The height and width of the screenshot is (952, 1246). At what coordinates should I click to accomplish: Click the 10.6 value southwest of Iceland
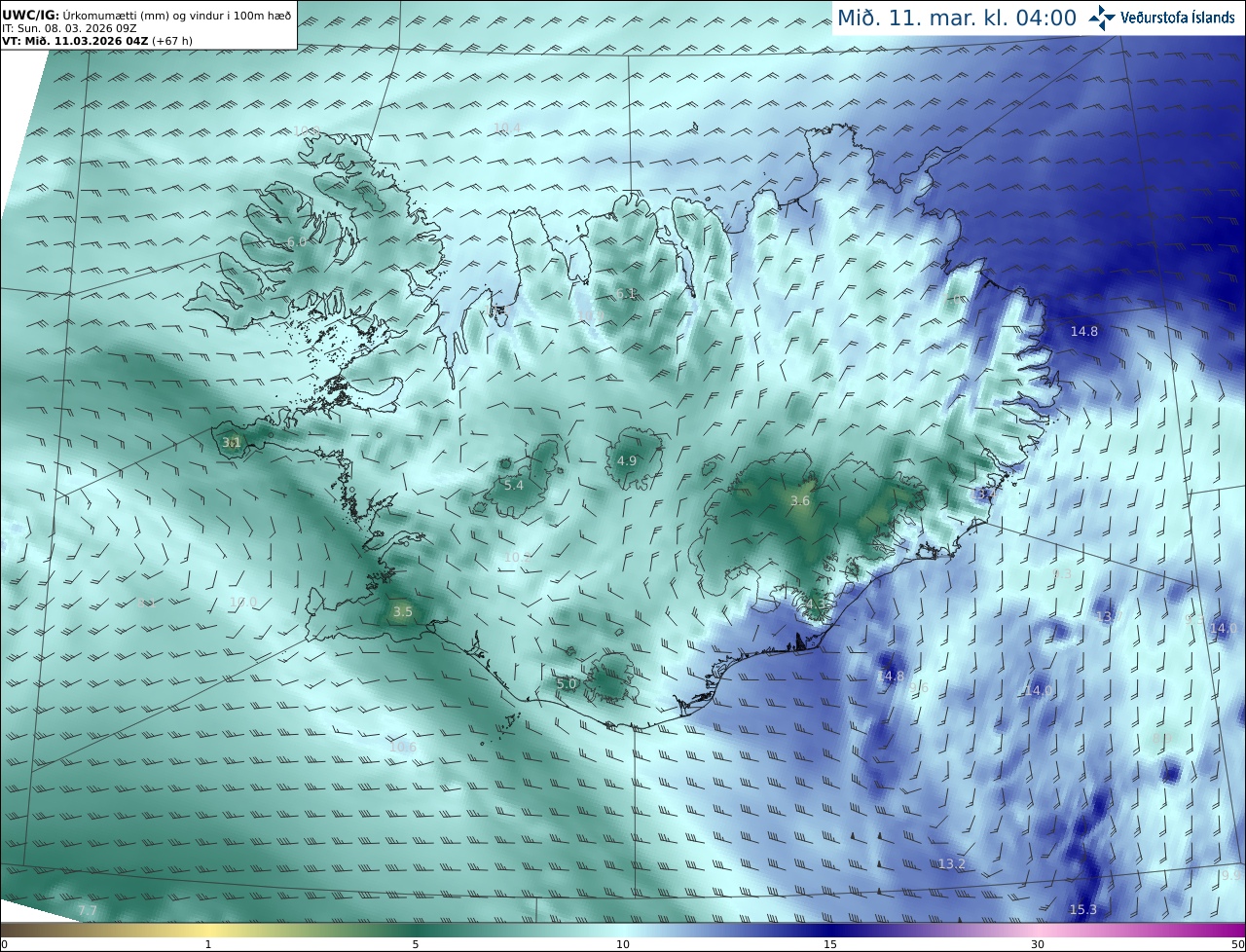tap(403, 747)
